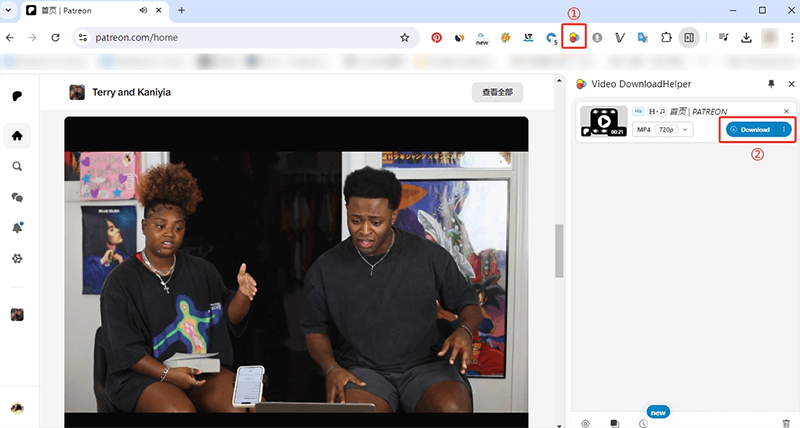Click the gray download-arrow extension icon
Viewport: 800px width, 428px height.
[x=597, y=37]
